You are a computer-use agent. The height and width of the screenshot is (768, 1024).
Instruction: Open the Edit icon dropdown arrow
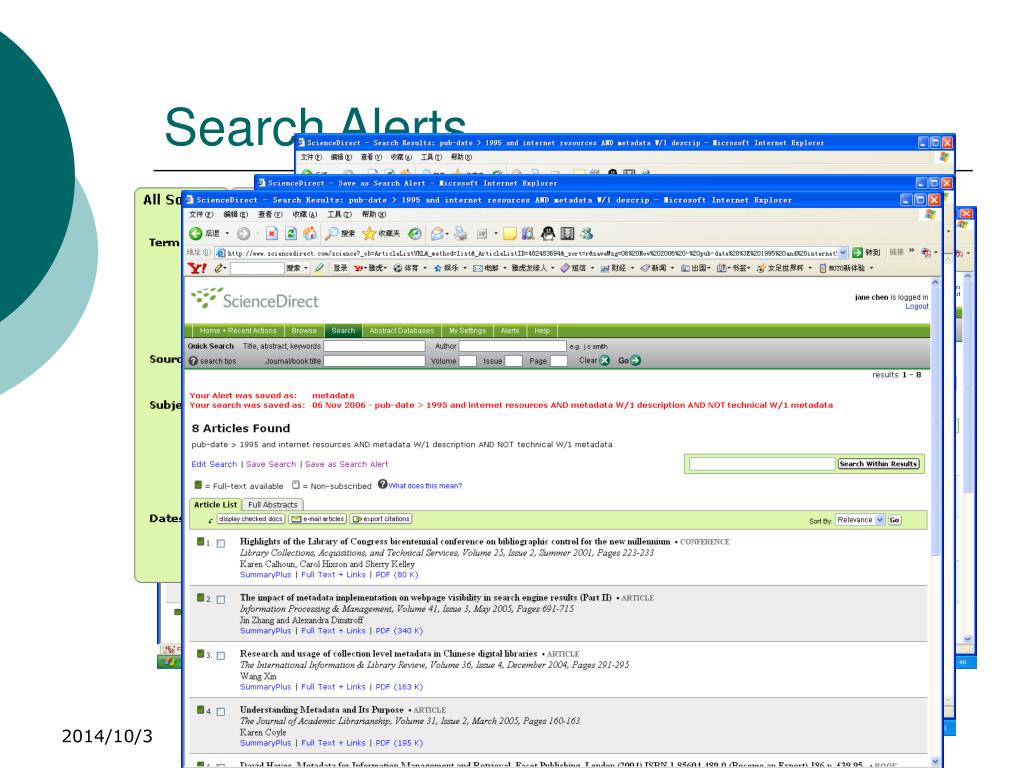click(496, 233)
